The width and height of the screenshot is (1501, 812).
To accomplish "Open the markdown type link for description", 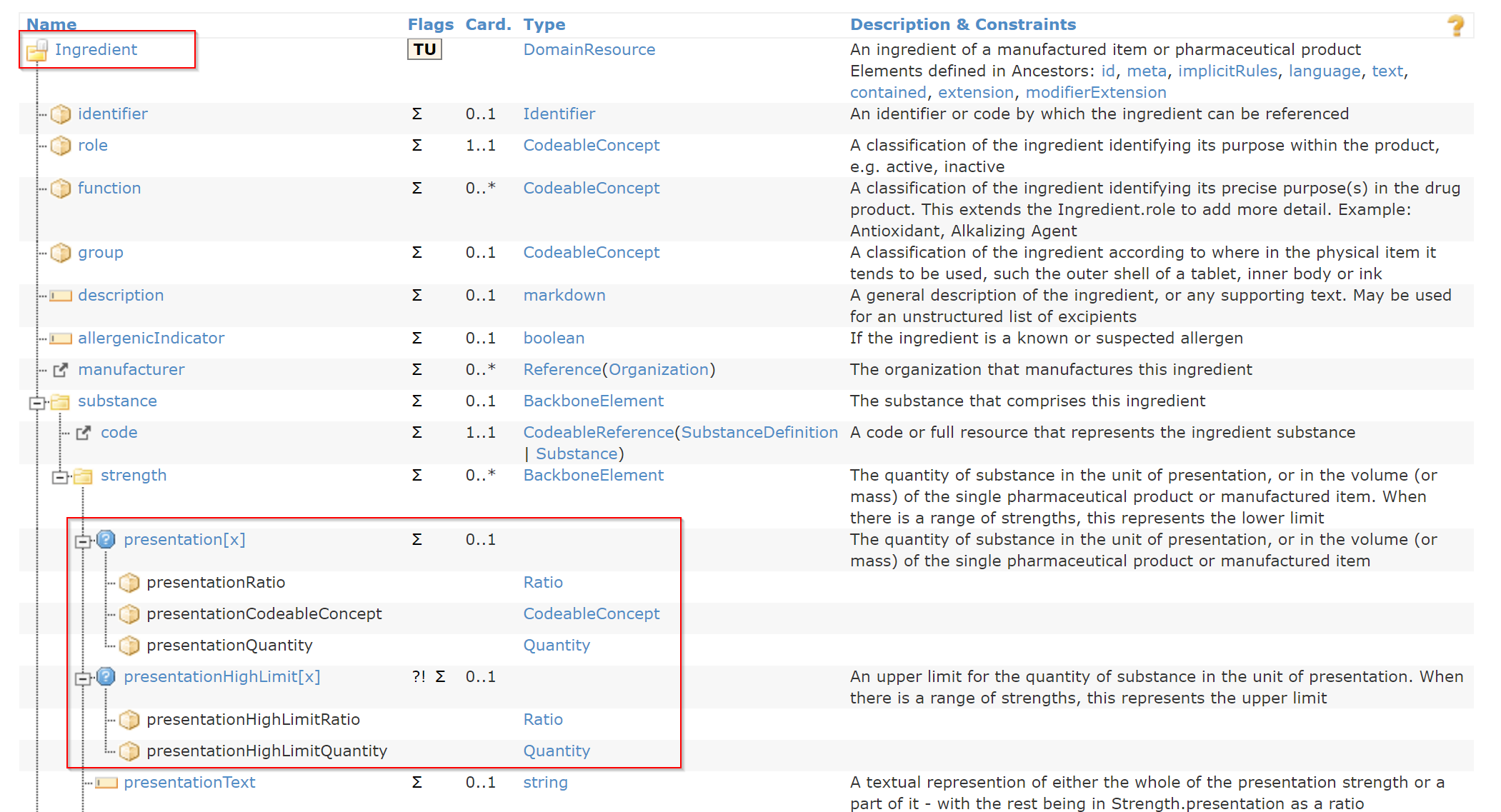I will (x=564, y=295).
